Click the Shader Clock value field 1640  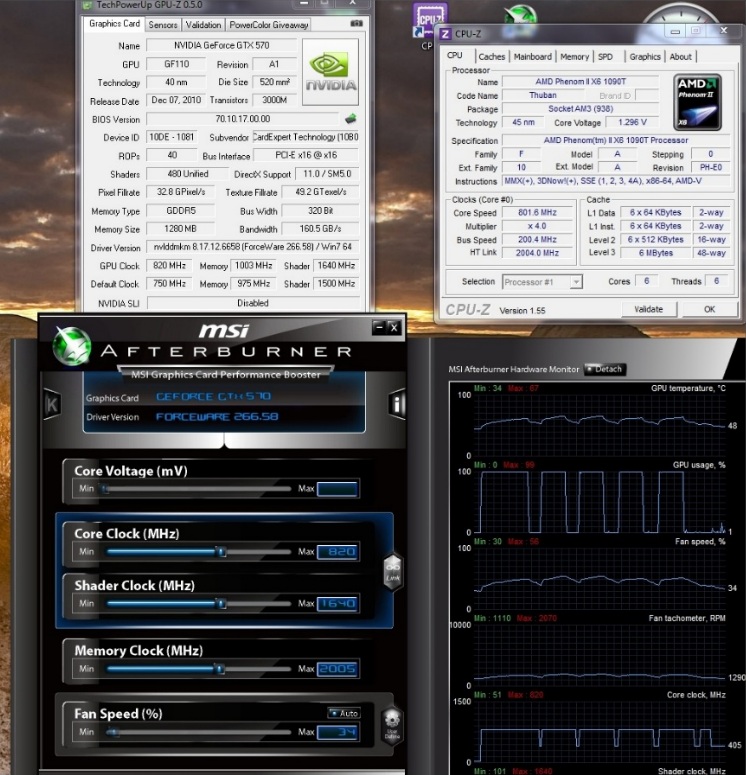(337, 603)
